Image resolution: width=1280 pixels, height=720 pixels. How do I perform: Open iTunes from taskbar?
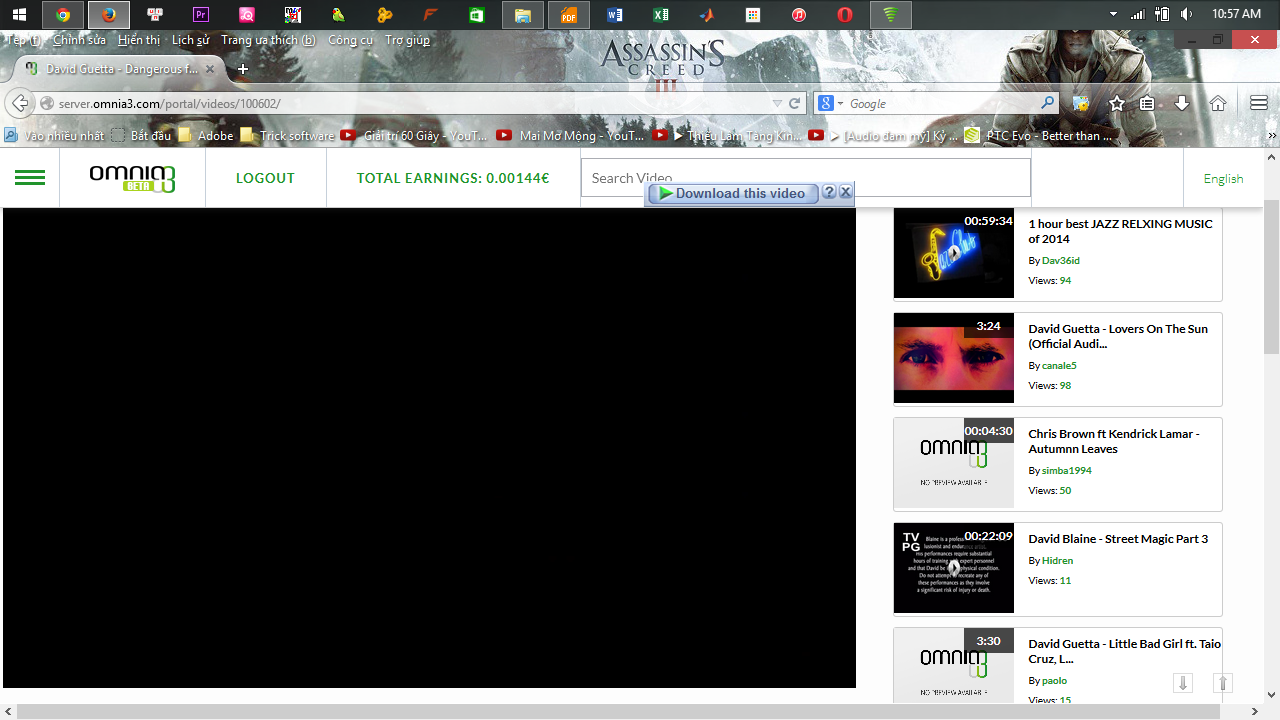[x=799, y=15]
